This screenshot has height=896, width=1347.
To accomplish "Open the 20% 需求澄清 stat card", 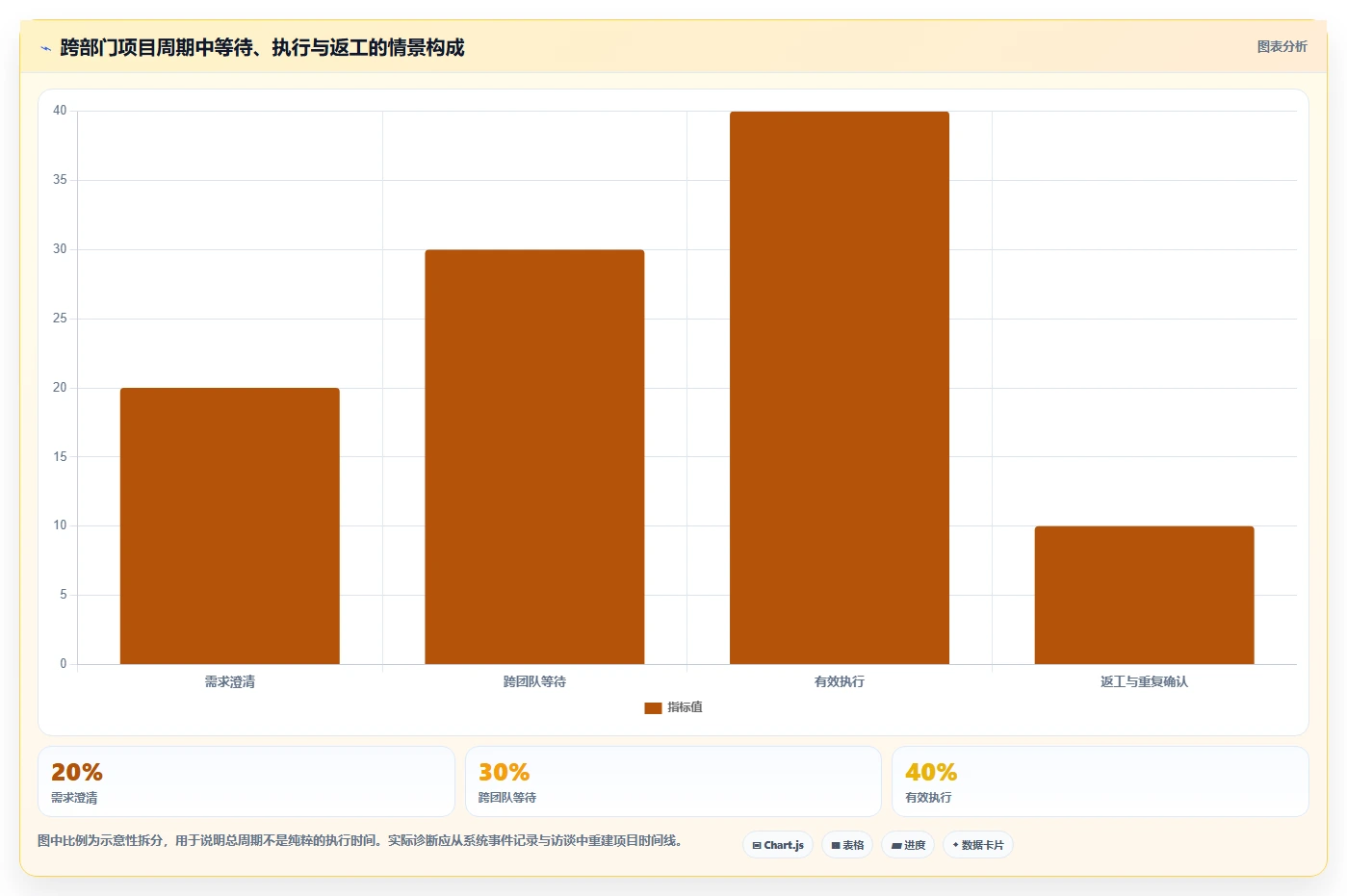I will (x=246, y=781).
